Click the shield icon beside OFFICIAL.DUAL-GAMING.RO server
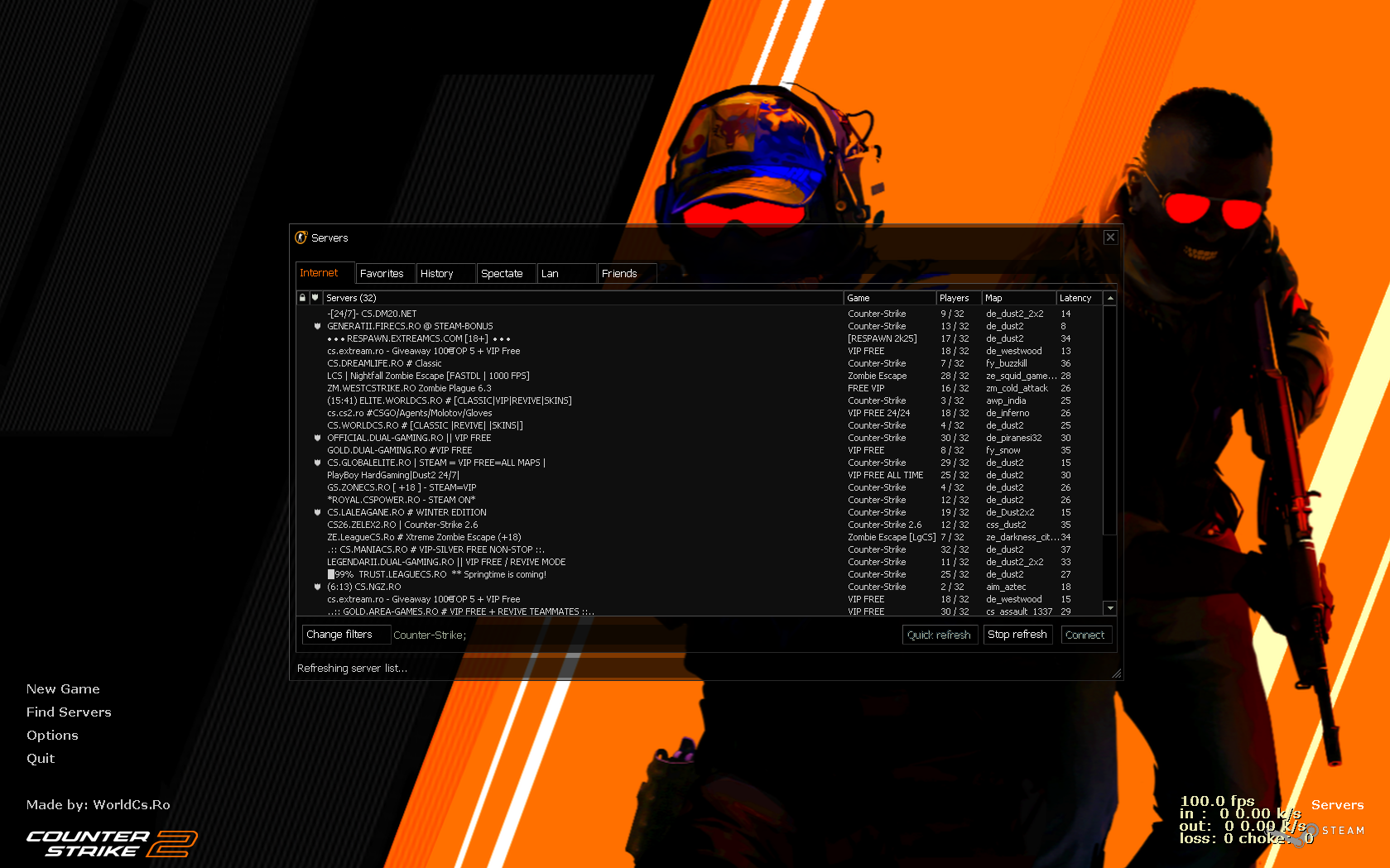 pos(317,438)
